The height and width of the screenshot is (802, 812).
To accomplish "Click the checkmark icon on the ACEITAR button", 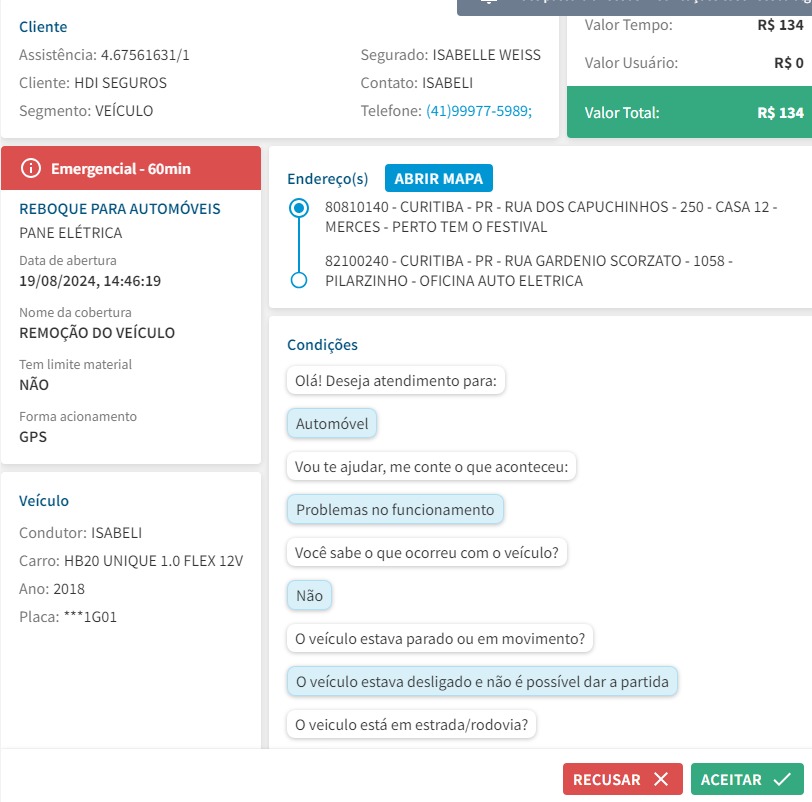I will tap(782, 779).
